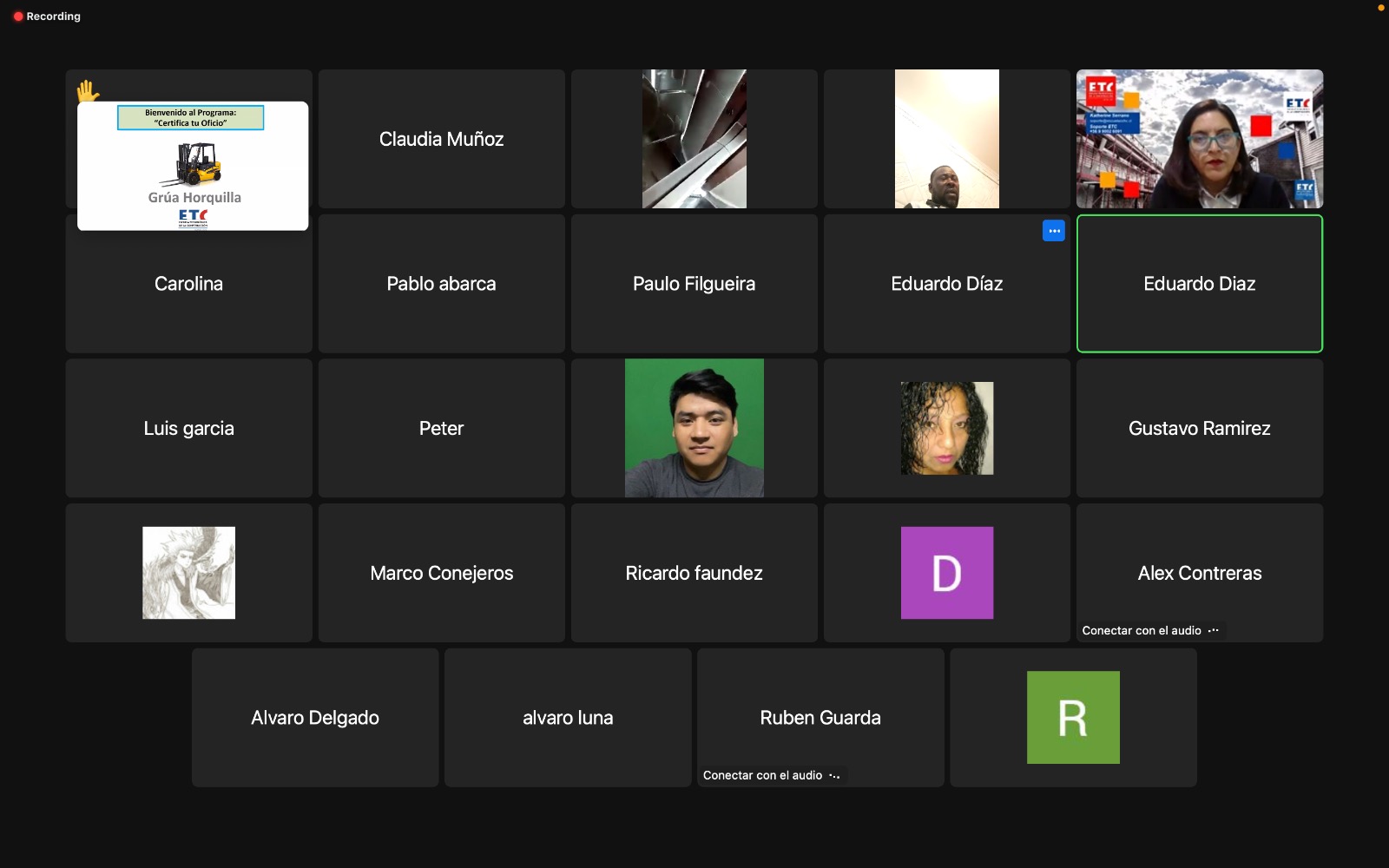Click the Recording indicator

pyautogui.click(x=47, y=16)
